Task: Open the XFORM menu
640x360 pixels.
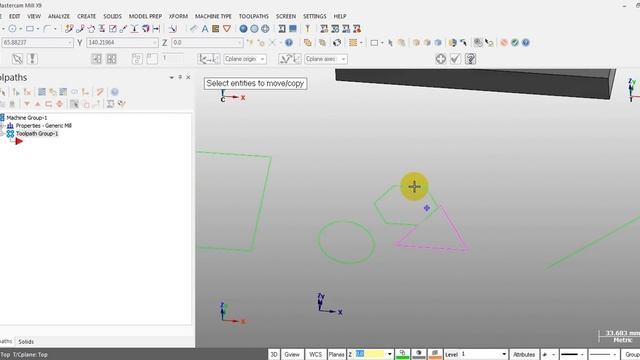Action: pos(178,16)
